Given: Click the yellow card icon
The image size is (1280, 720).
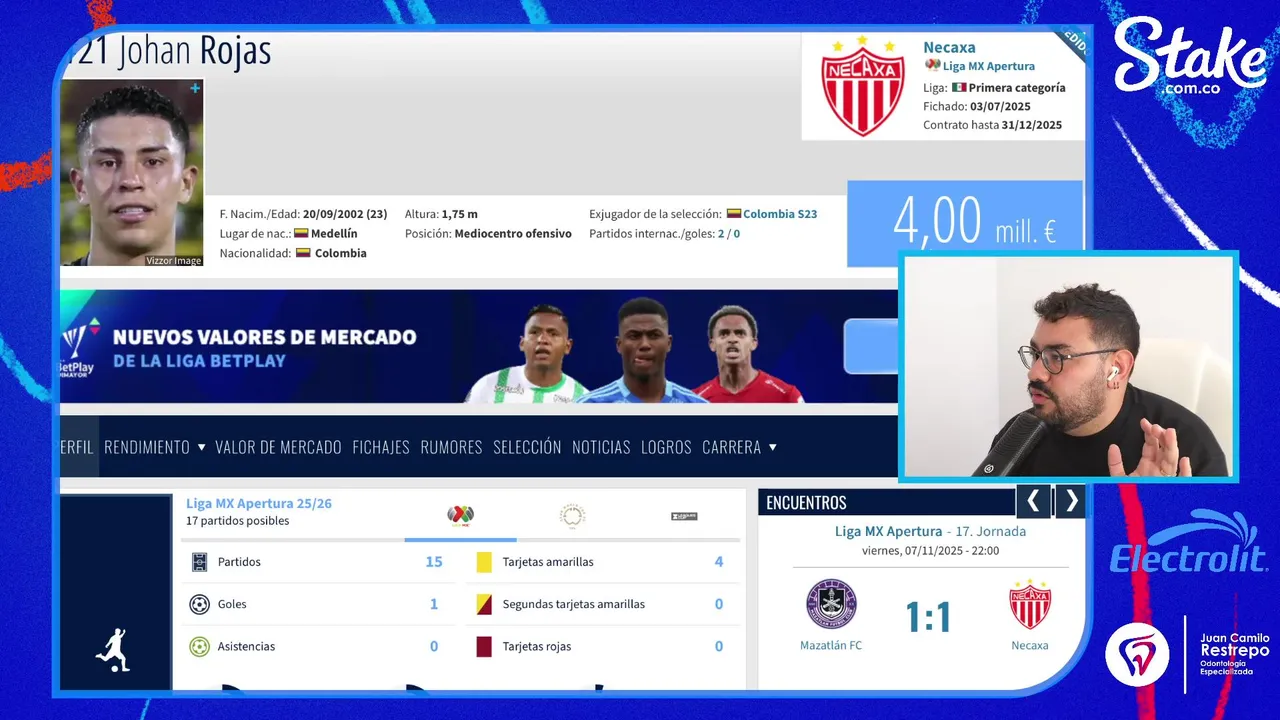Looking at the screenshot, I should pos(484,562).
